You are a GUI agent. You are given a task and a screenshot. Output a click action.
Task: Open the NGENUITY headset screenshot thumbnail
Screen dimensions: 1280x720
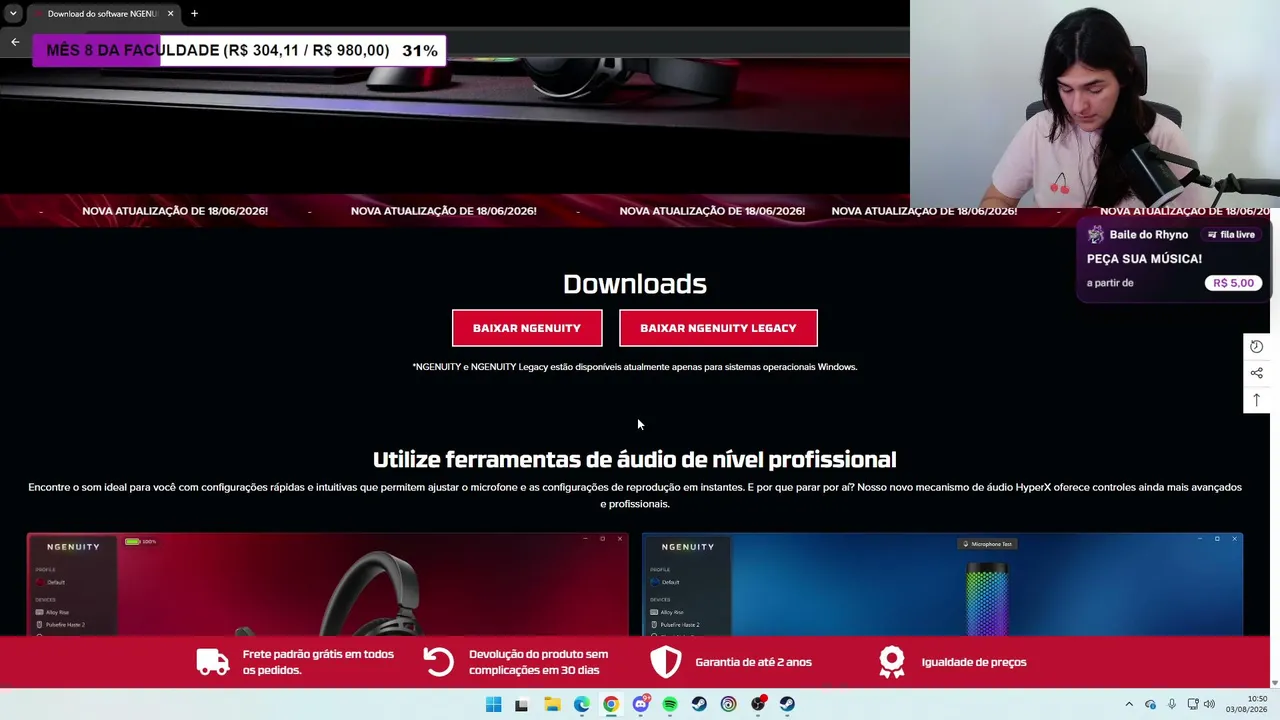(x=328, y=584)
